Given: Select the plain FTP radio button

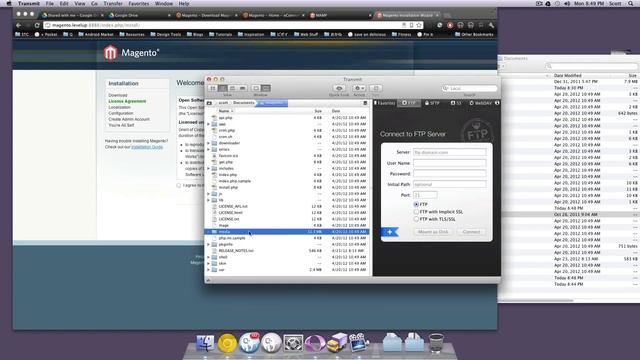Looking at the screenshot, I should tap(416, 204).
